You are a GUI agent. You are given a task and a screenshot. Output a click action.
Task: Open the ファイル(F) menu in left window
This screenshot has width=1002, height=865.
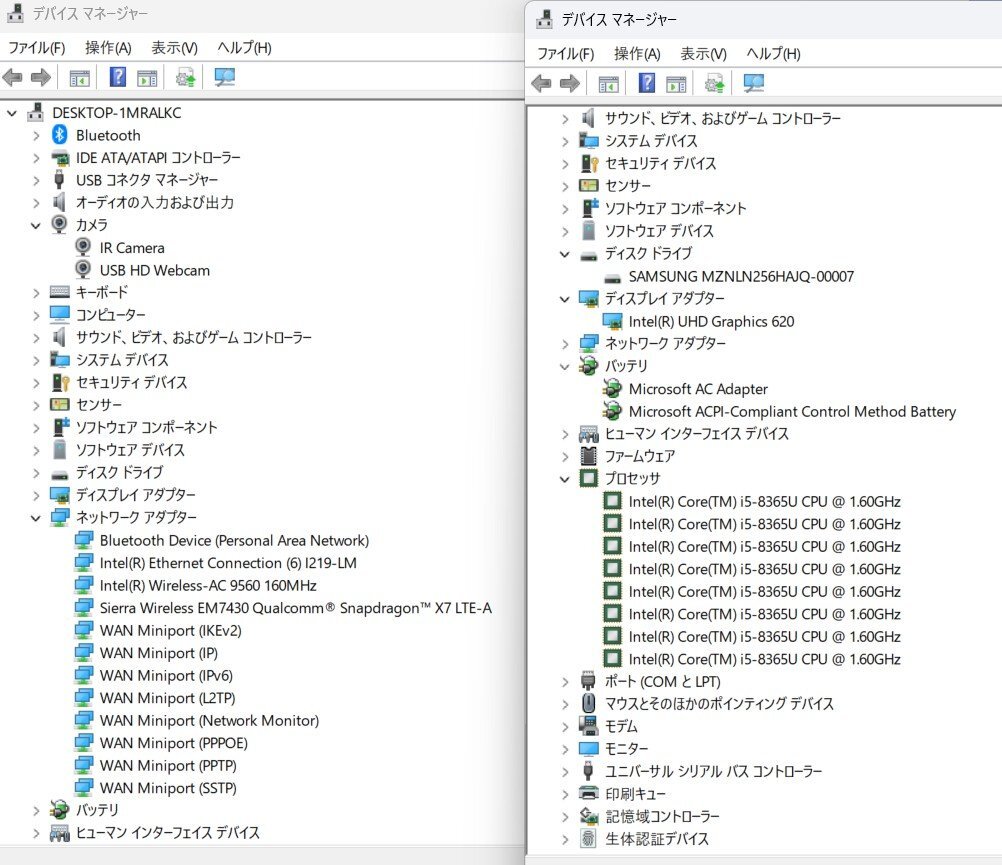click(x=36, y=48)
